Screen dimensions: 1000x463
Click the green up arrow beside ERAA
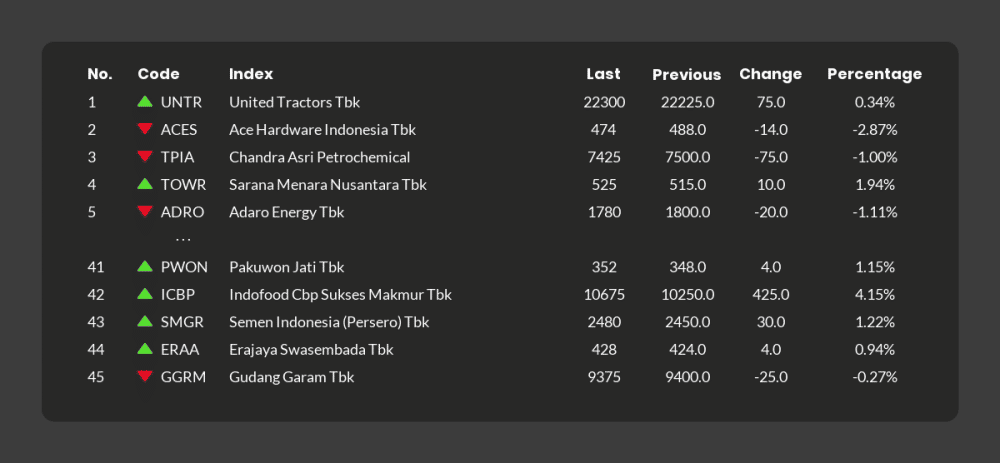[145, 348]
